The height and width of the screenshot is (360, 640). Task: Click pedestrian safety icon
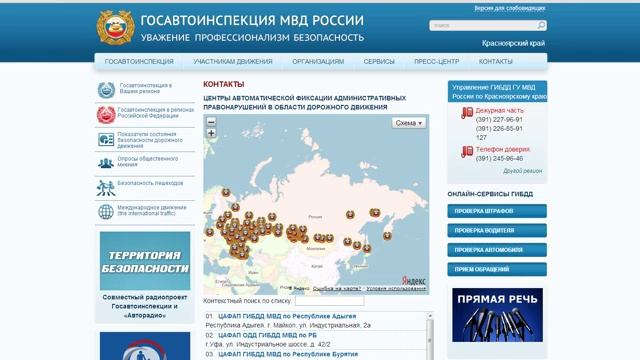(106, 188)
